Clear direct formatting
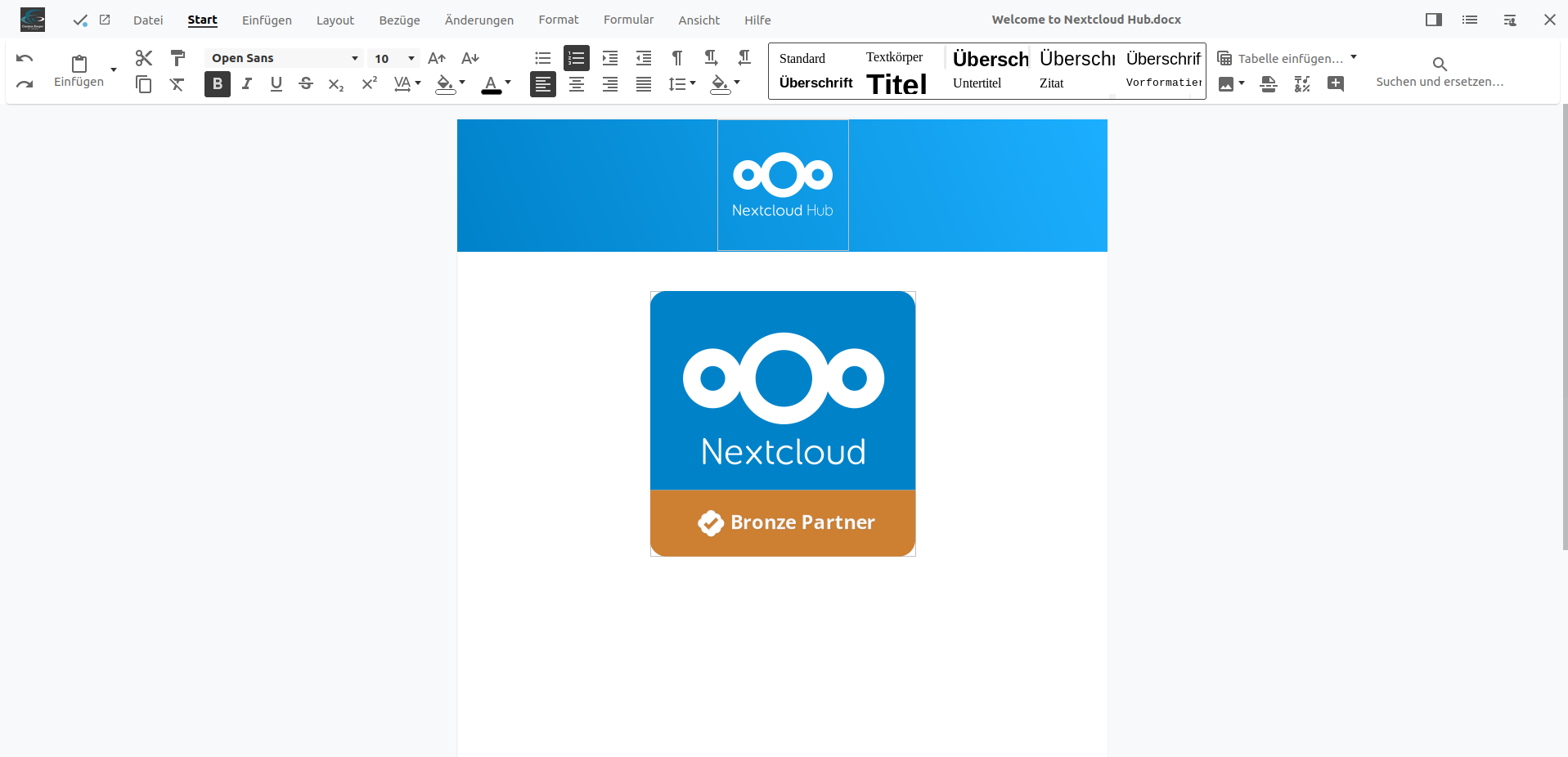 [177, 84]
